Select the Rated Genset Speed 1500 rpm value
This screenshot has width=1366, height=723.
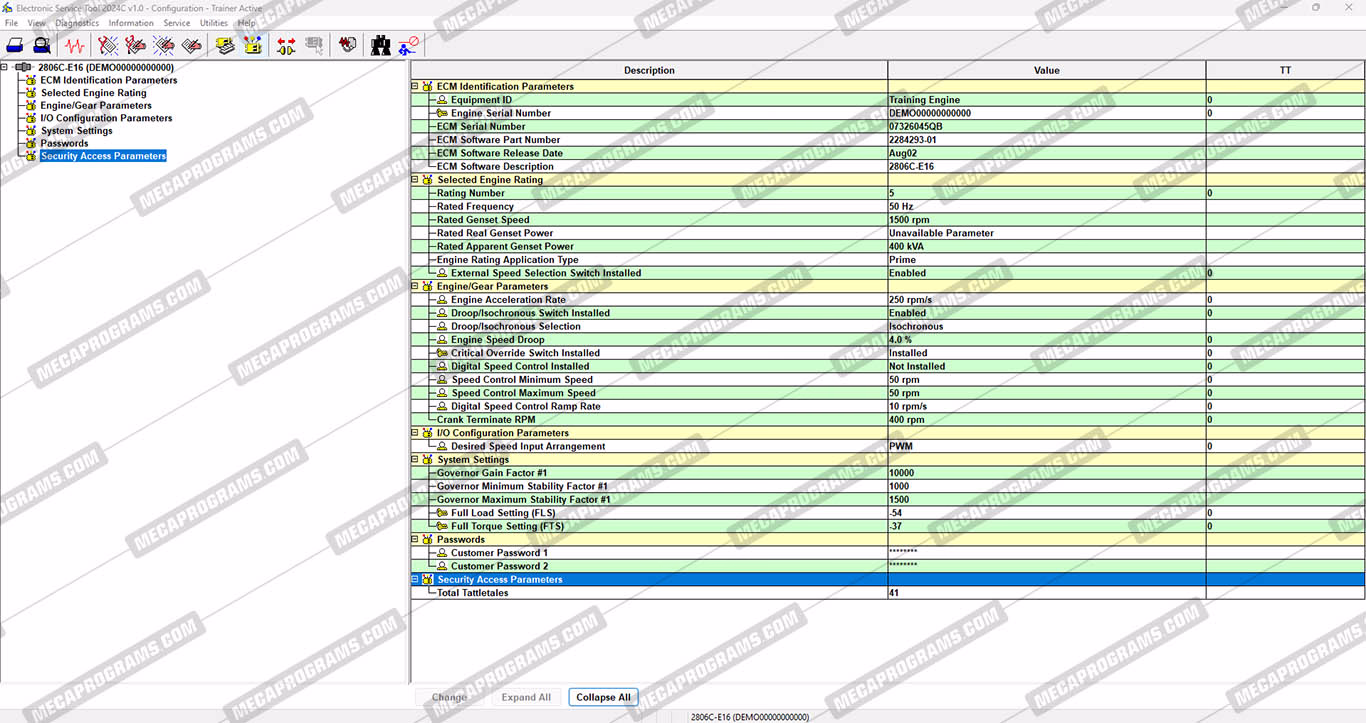tap(909, 220)
